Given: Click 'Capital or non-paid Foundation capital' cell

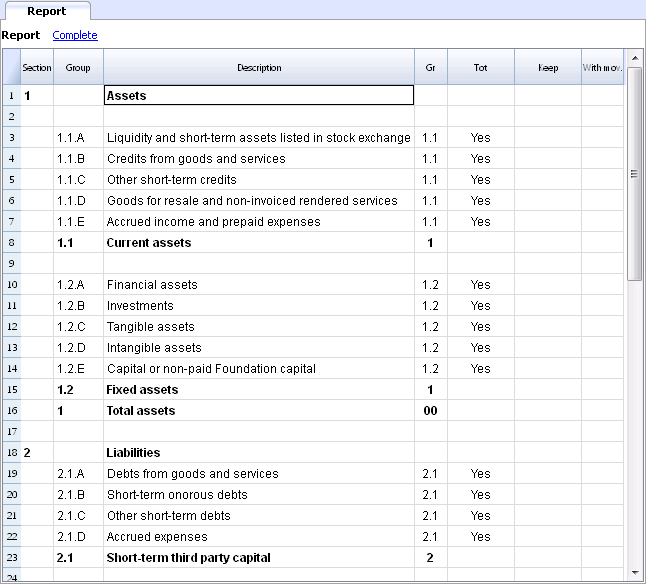Looking at the screenshot, I should (259, 369).
